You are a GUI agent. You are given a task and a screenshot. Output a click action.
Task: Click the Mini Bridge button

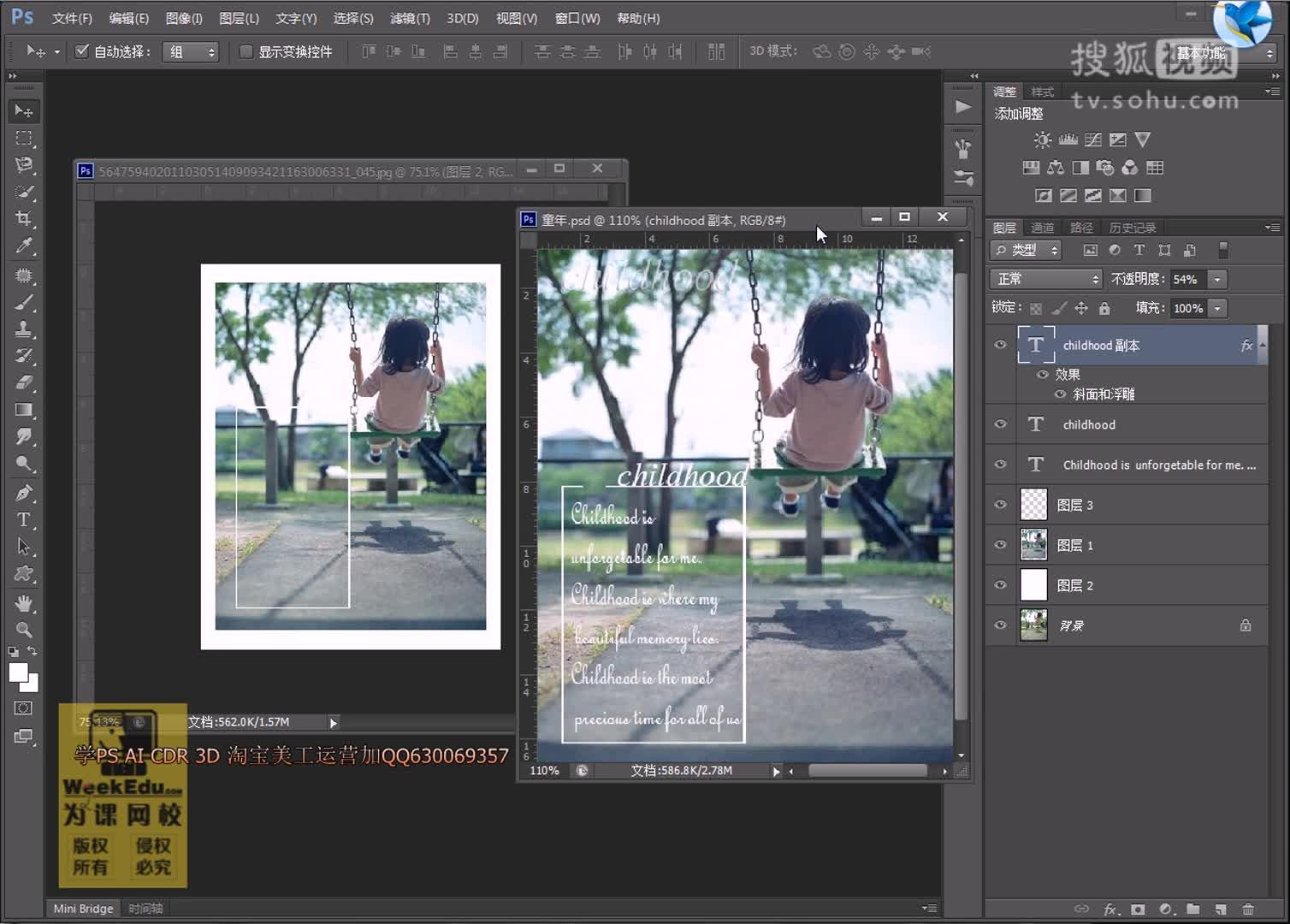[82, 908]
